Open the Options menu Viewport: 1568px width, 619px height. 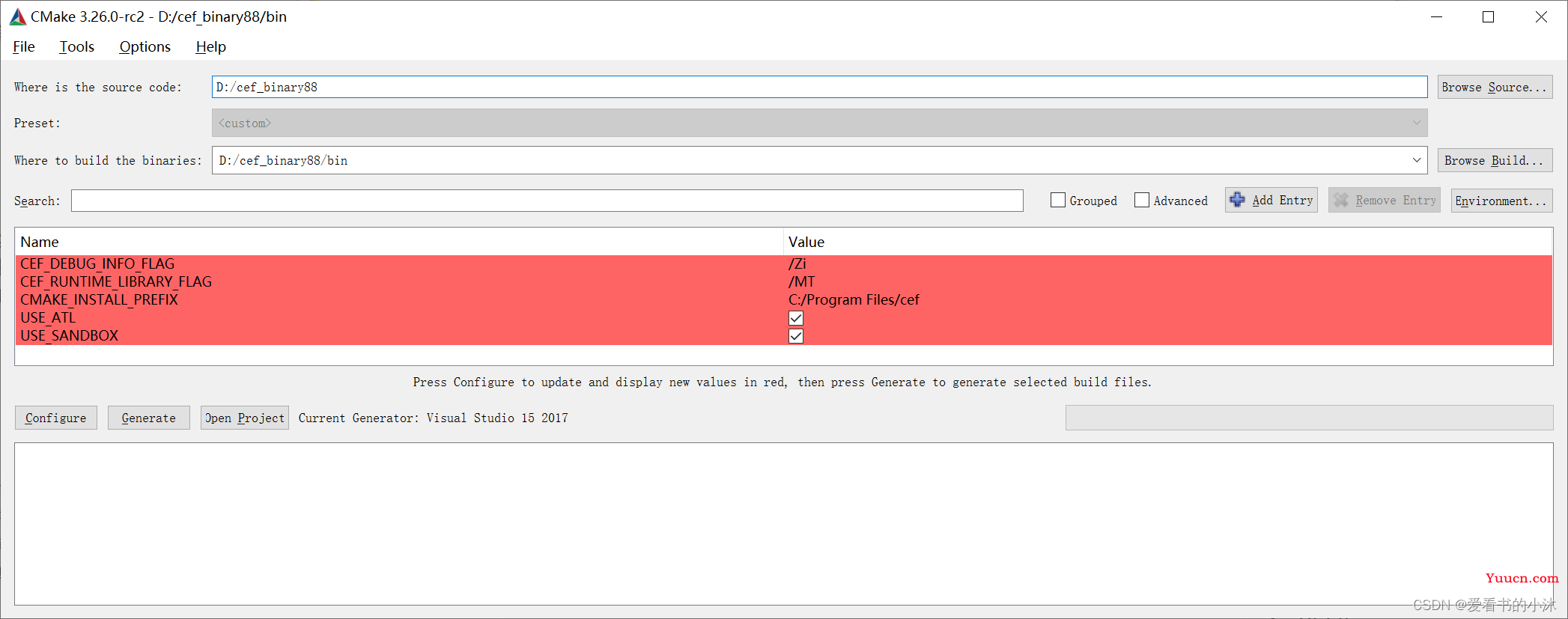(145, 46)
